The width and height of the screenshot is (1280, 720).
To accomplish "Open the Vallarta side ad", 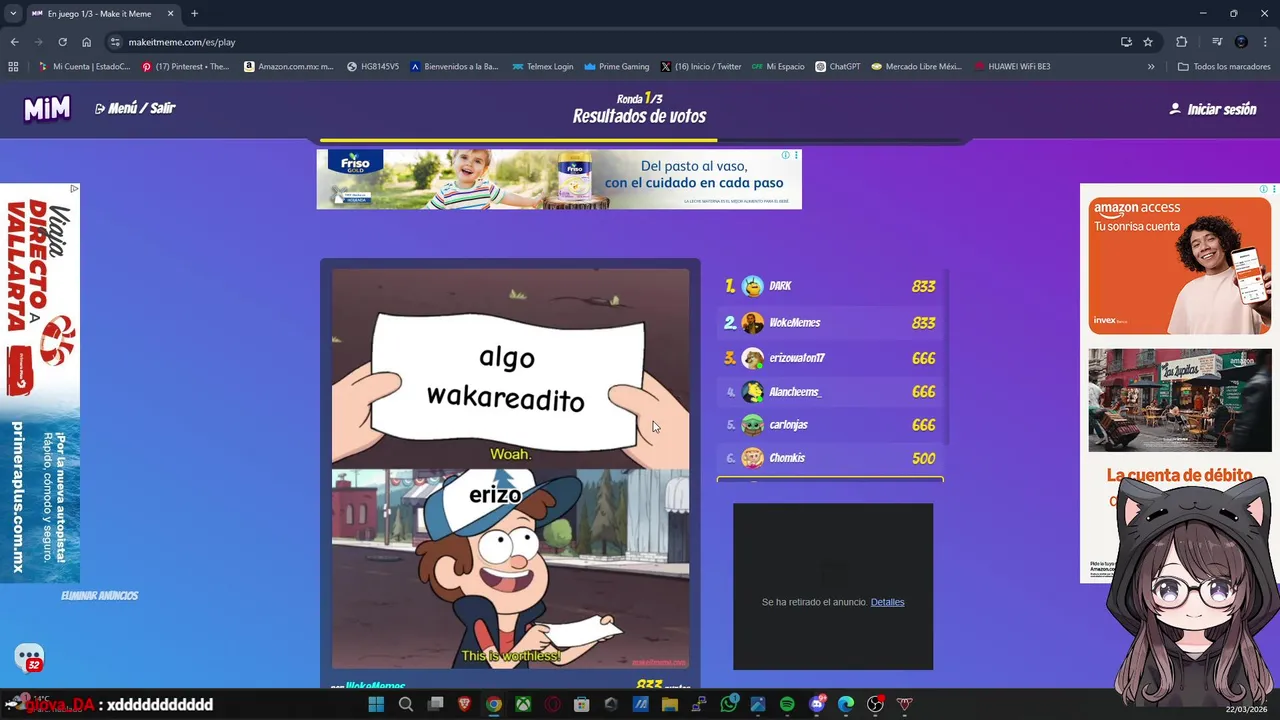I will (x=40, y=383).
